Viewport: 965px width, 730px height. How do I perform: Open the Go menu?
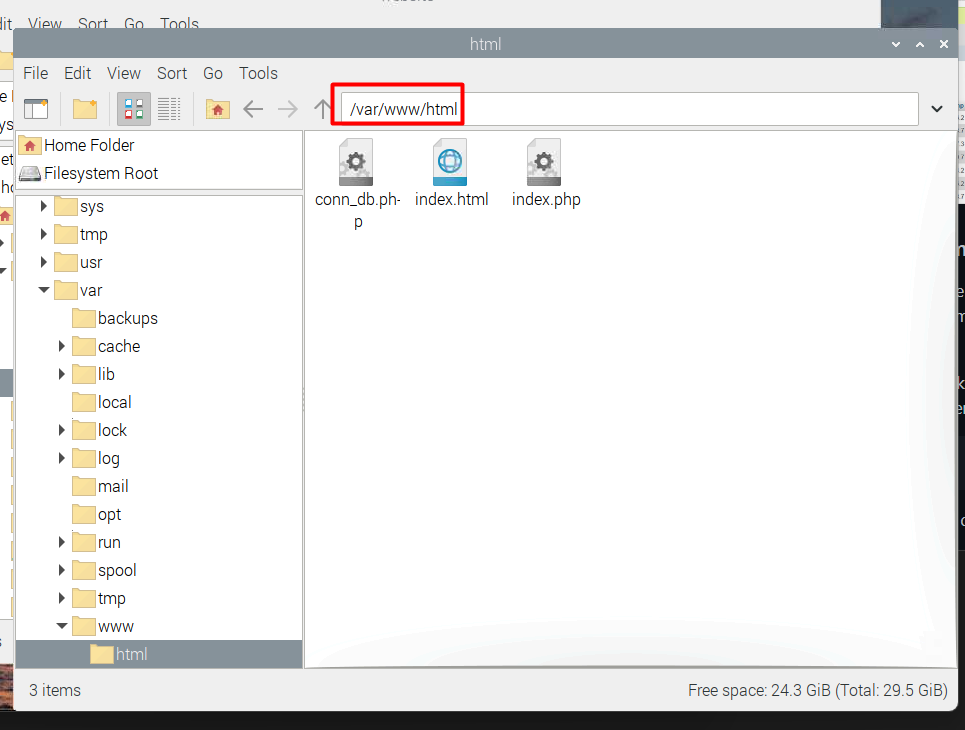pyautogui.click(x=213, y=73)
